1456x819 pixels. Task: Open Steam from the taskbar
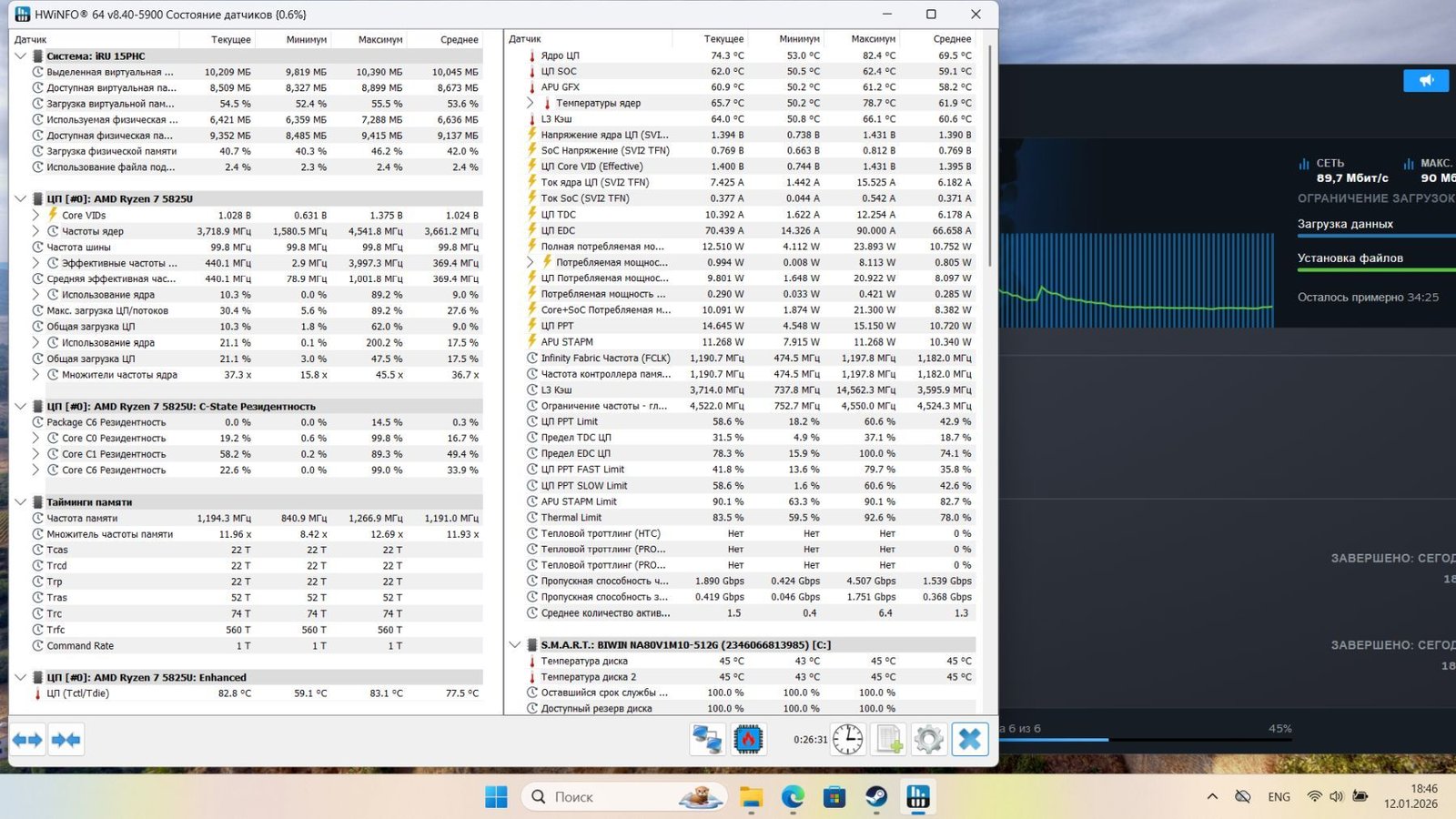coord(876,797)
